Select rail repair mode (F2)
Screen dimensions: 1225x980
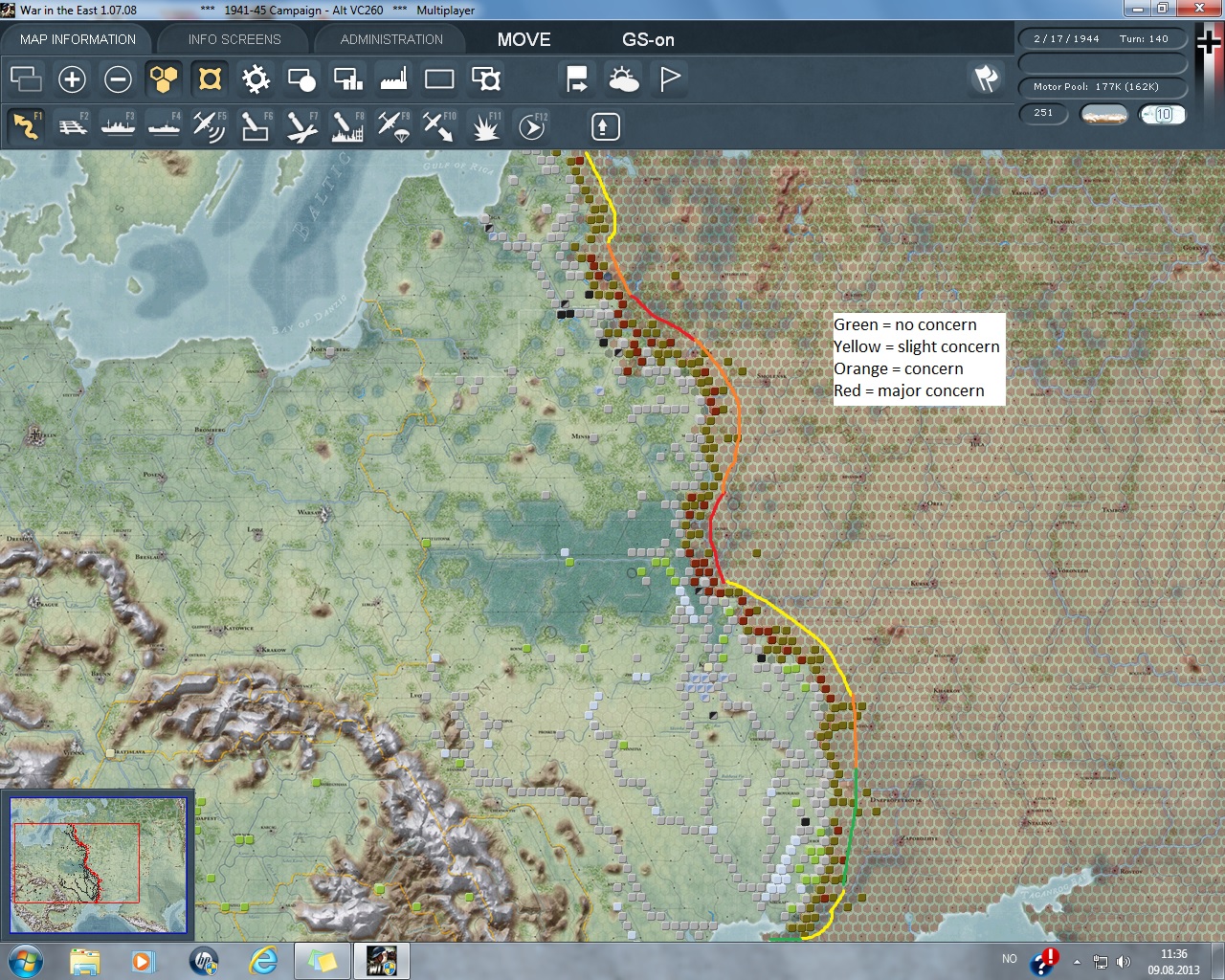pos(72,126)
